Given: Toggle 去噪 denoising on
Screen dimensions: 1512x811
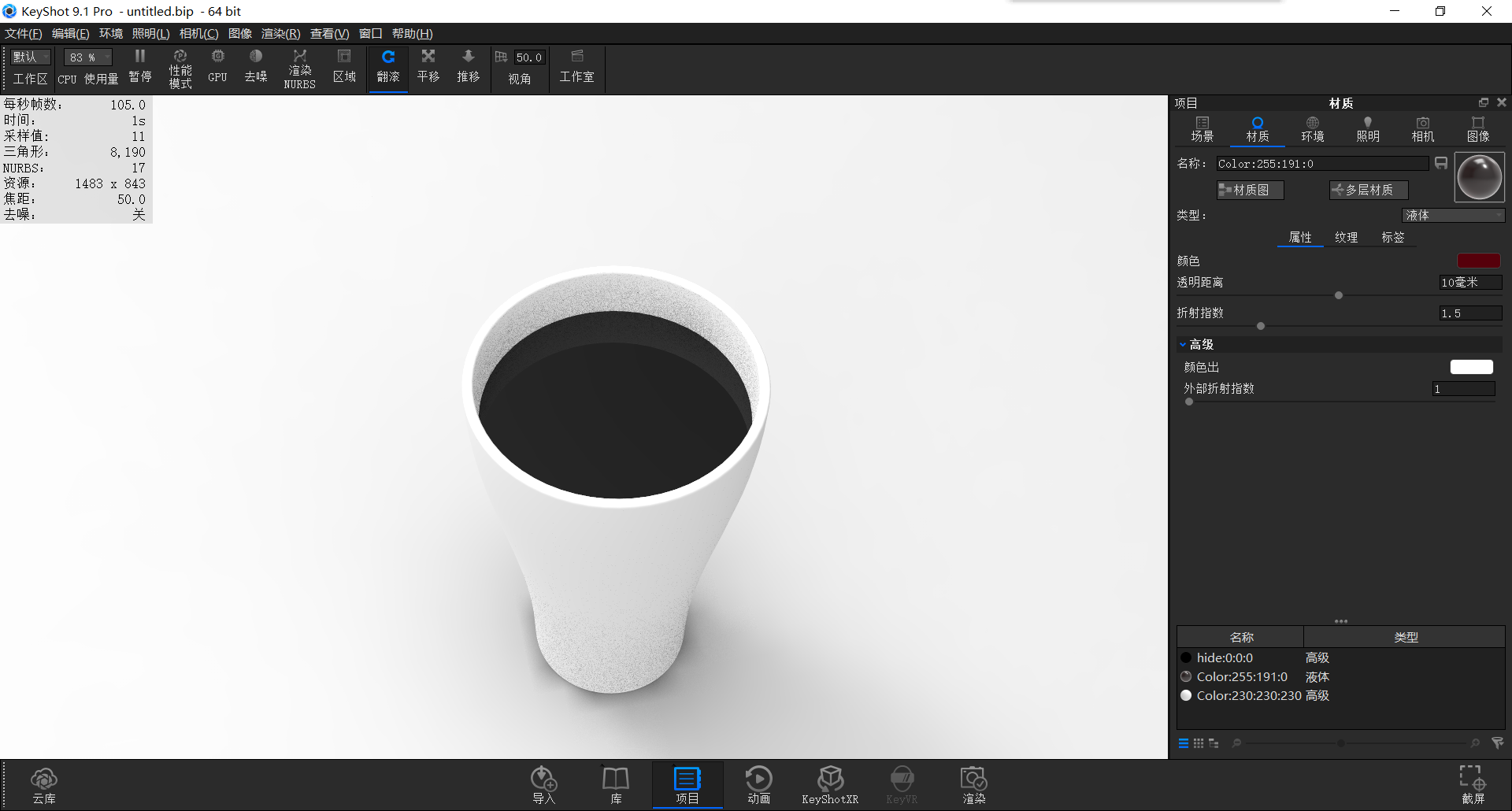Looking at the screenshot, I should tap(255, 67).
